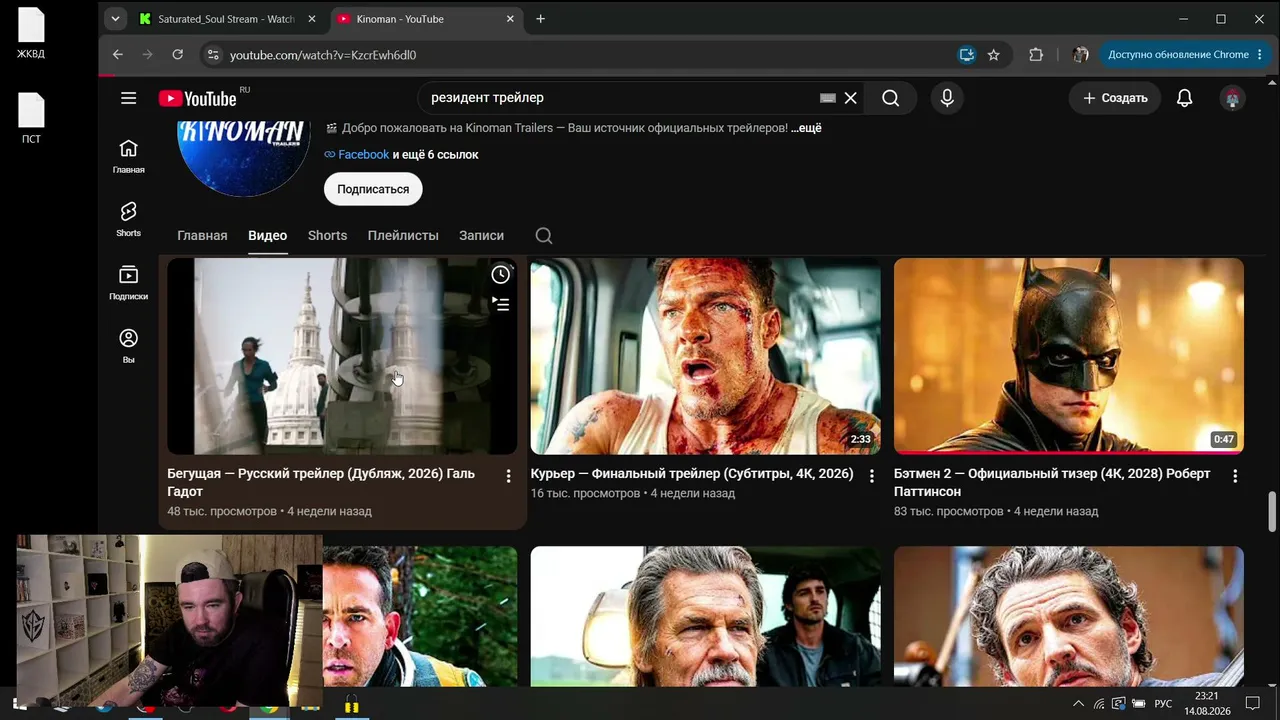This screenshot has width=1280, height=720.
Task: Run search with the magnifier button
Action: 890,98
